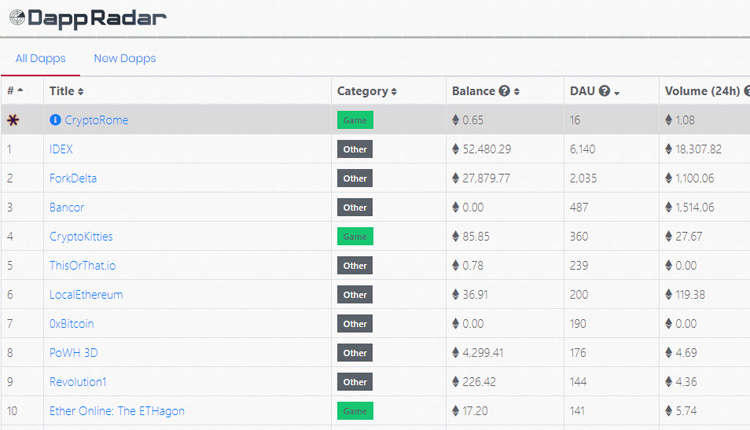Sort the table by Category
Image resolution: width=750 pixels, height=430 pixels.
point(367,91)
